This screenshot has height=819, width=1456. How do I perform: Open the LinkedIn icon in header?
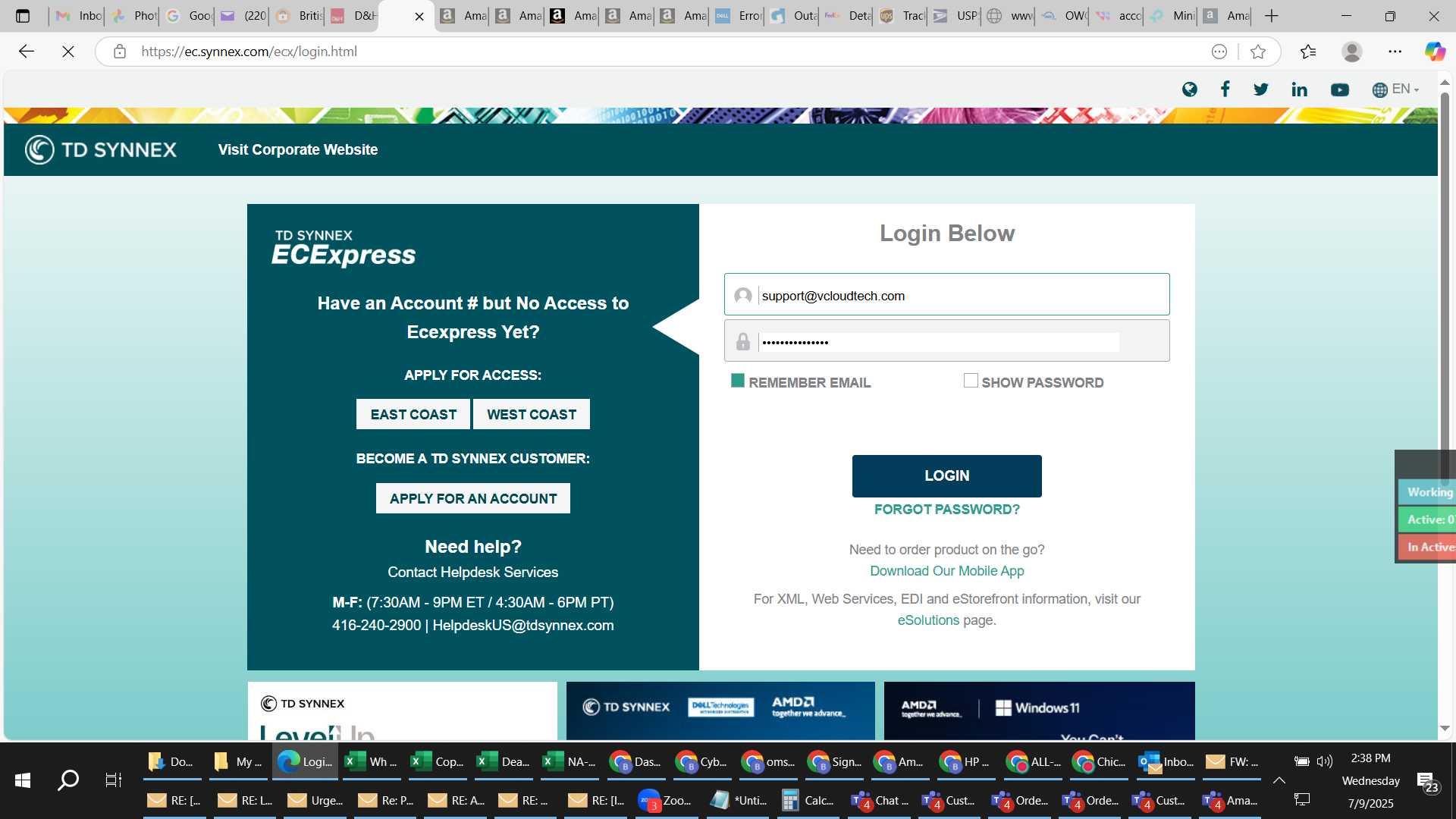point(1299,89)
